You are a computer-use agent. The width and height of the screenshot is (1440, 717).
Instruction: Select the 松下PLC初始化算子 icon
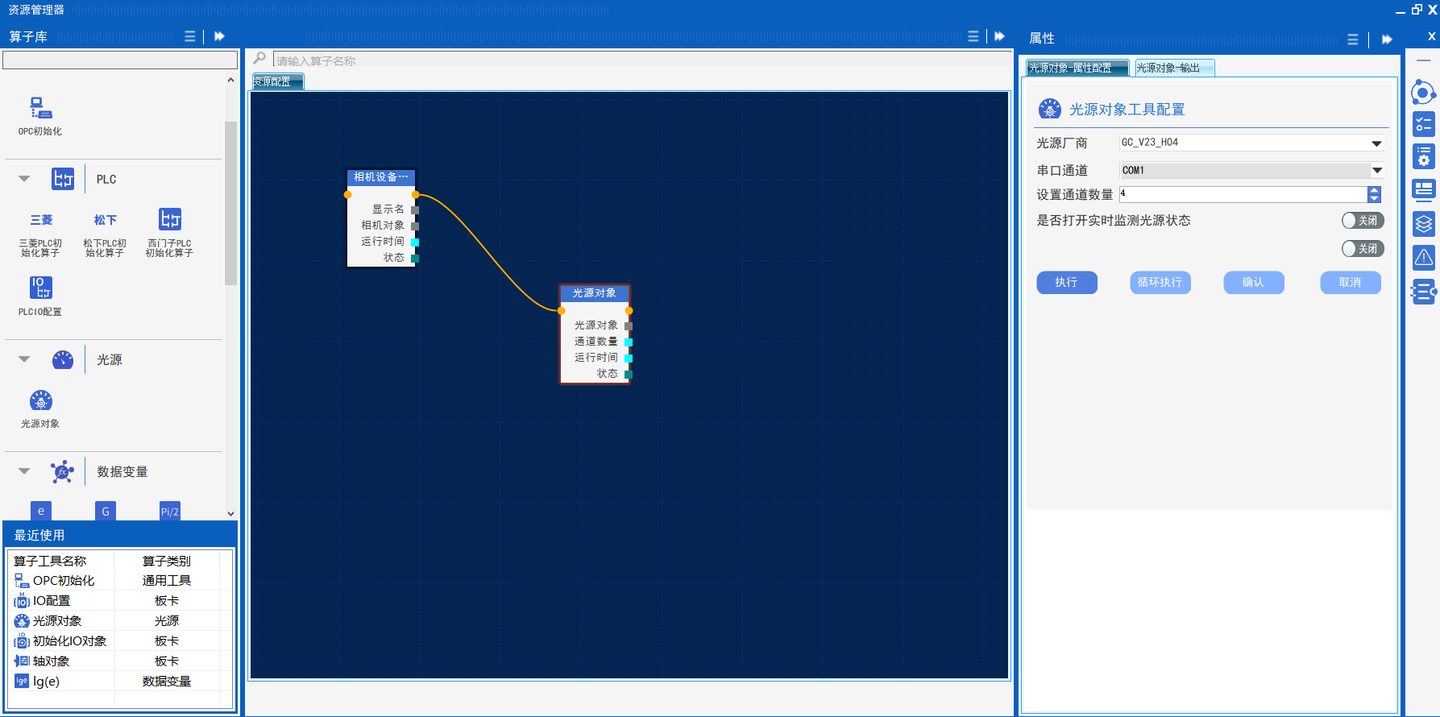point(105,220)
